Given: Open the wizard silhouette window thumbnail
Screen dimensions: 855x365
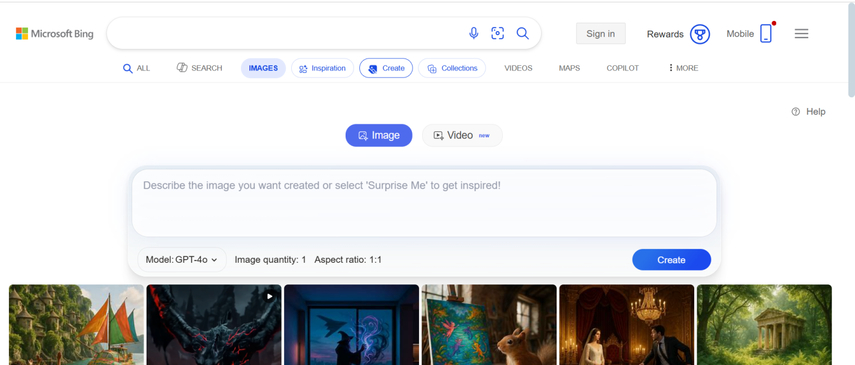Looking at the screenshot, I should 352,325.
